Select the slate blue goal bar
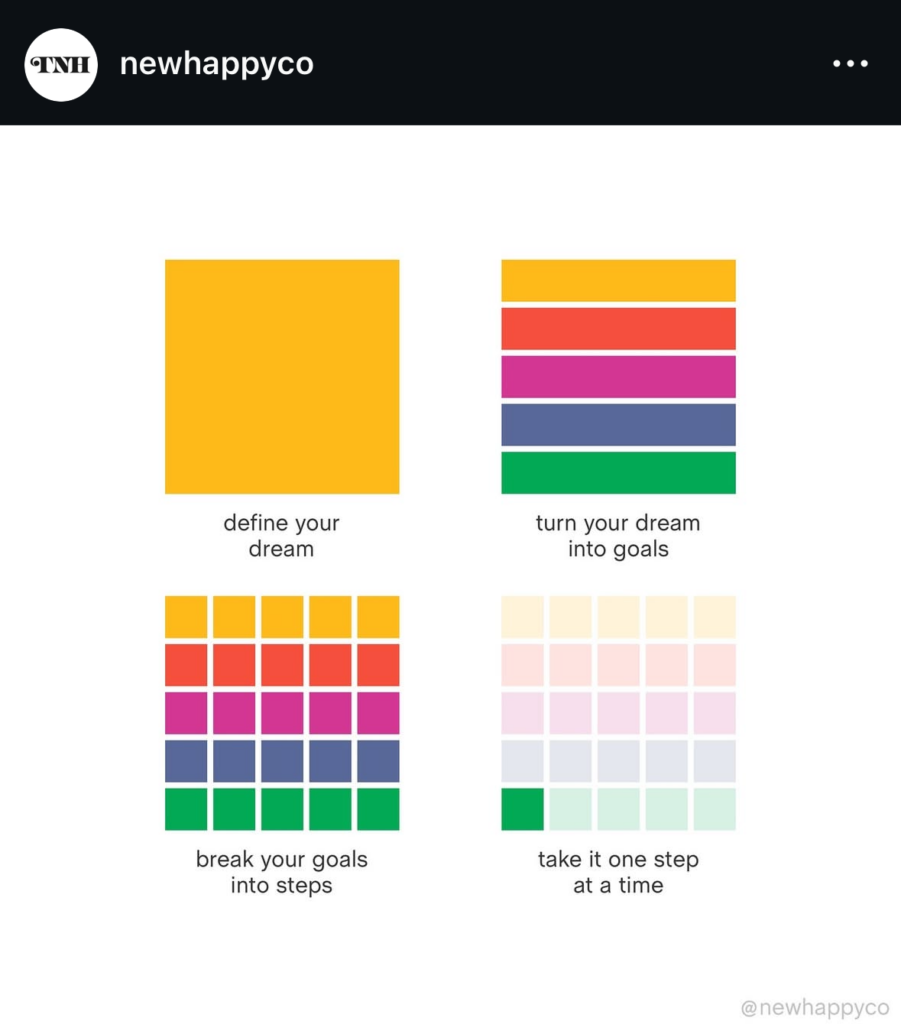 coord(618,424)
